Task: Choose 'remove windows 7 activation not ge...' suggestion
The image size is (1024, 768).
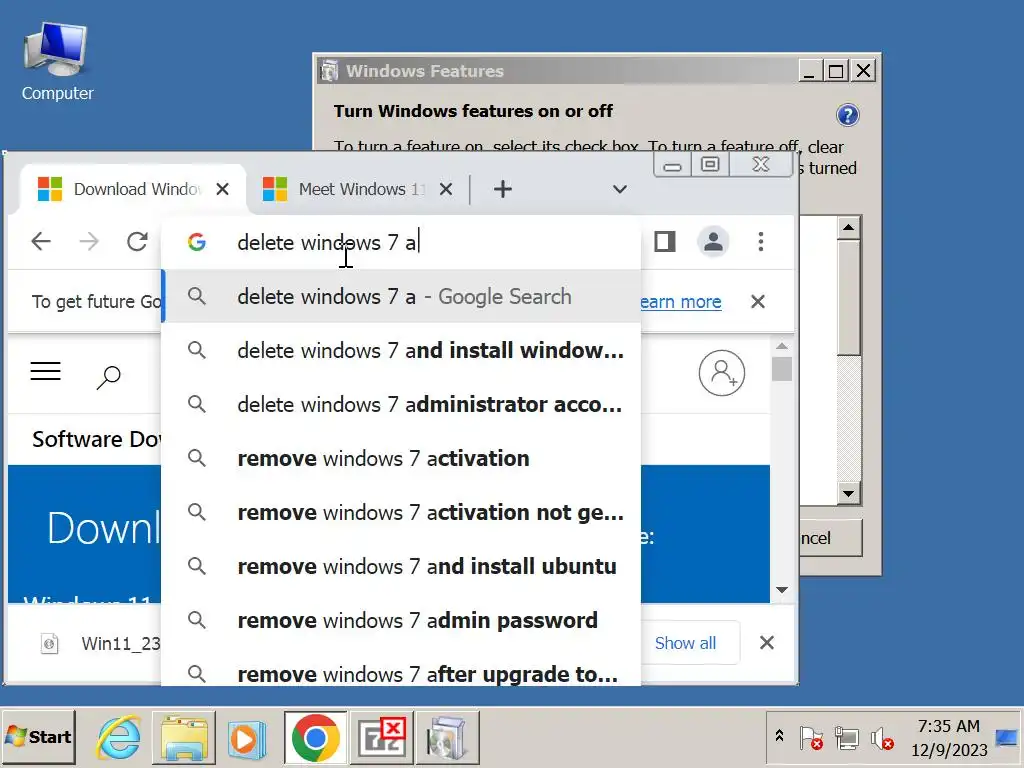Action: [x=401, y=513]
